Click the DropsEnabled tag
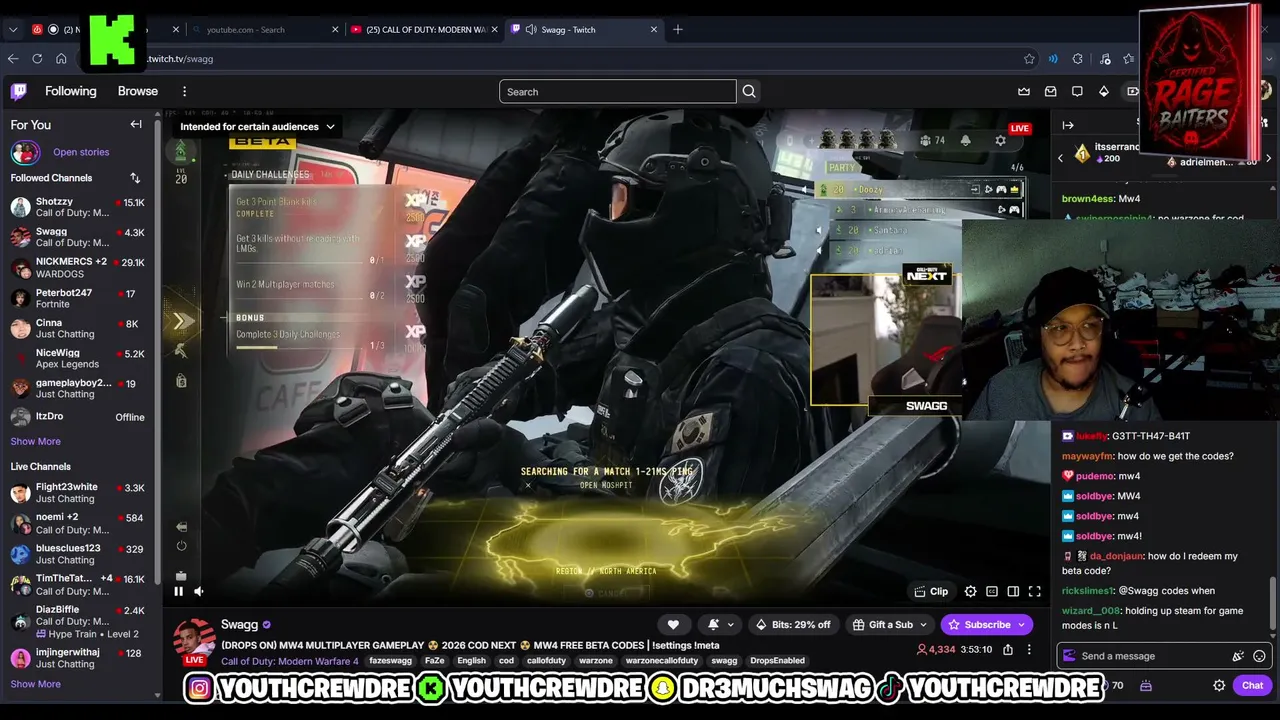1280x720 pixels. (x=778, y=661)
